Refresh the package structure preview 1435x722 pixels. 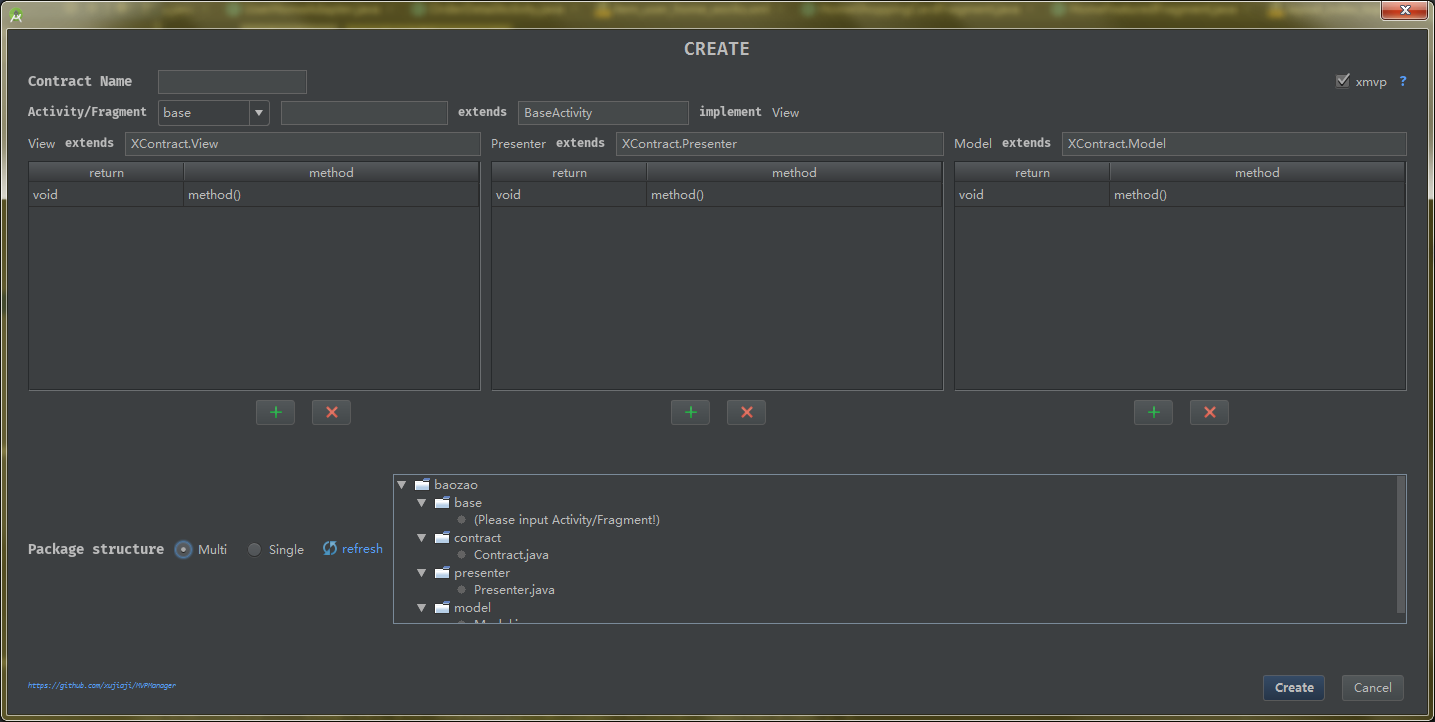(x=352, y=549)
